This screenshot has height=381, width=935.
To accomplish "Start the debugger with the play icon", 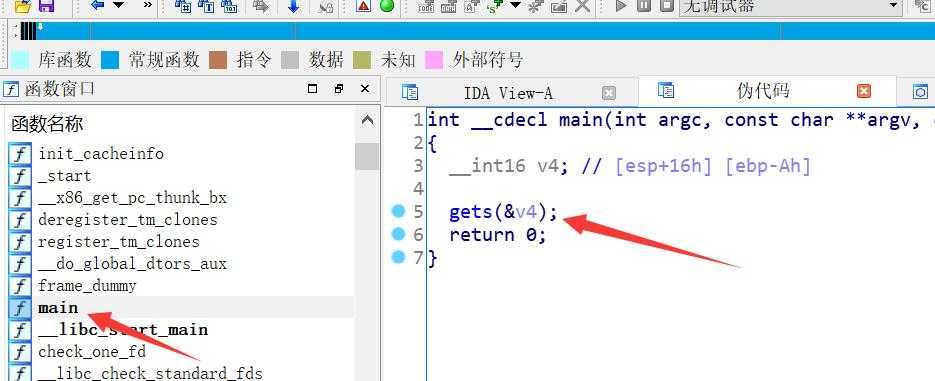I will [620, 6].
